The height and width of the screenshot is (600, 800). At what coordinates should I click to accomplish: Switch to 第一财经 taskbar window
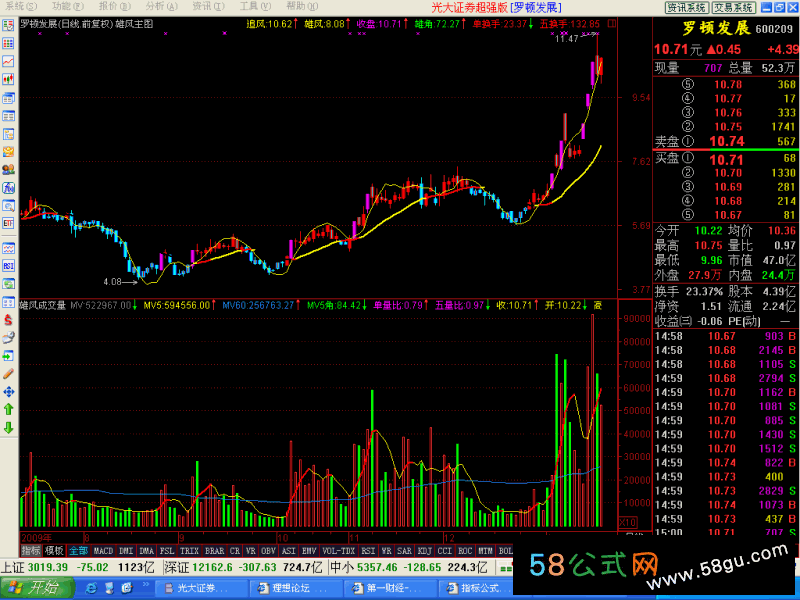(391, 588)
